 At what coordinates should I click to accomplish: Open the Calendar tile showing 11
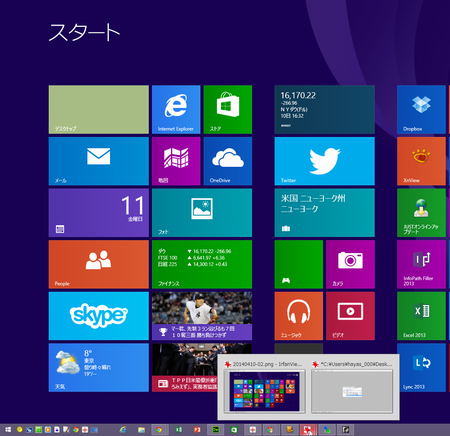coord(99,213)
